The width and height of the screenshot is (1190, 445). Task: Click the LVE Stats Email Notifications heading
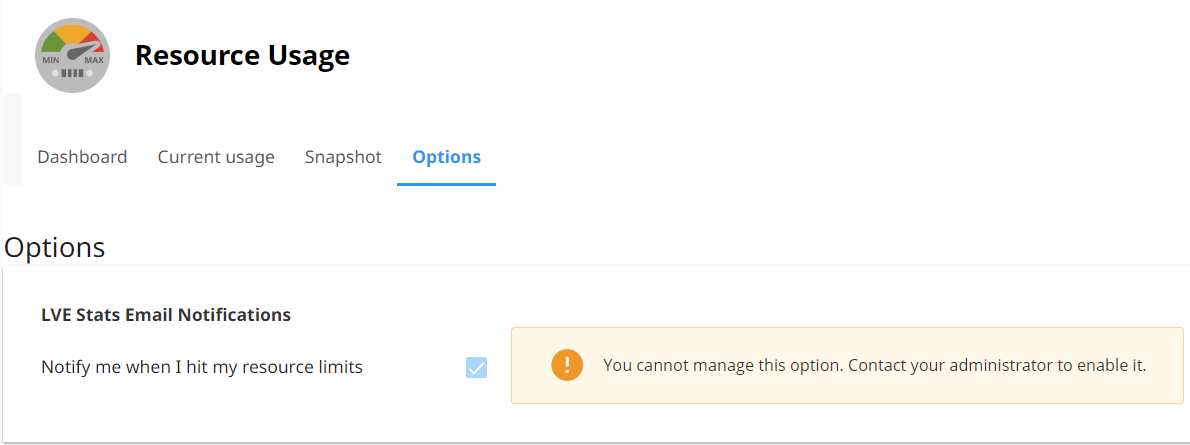tap(166, 315)
